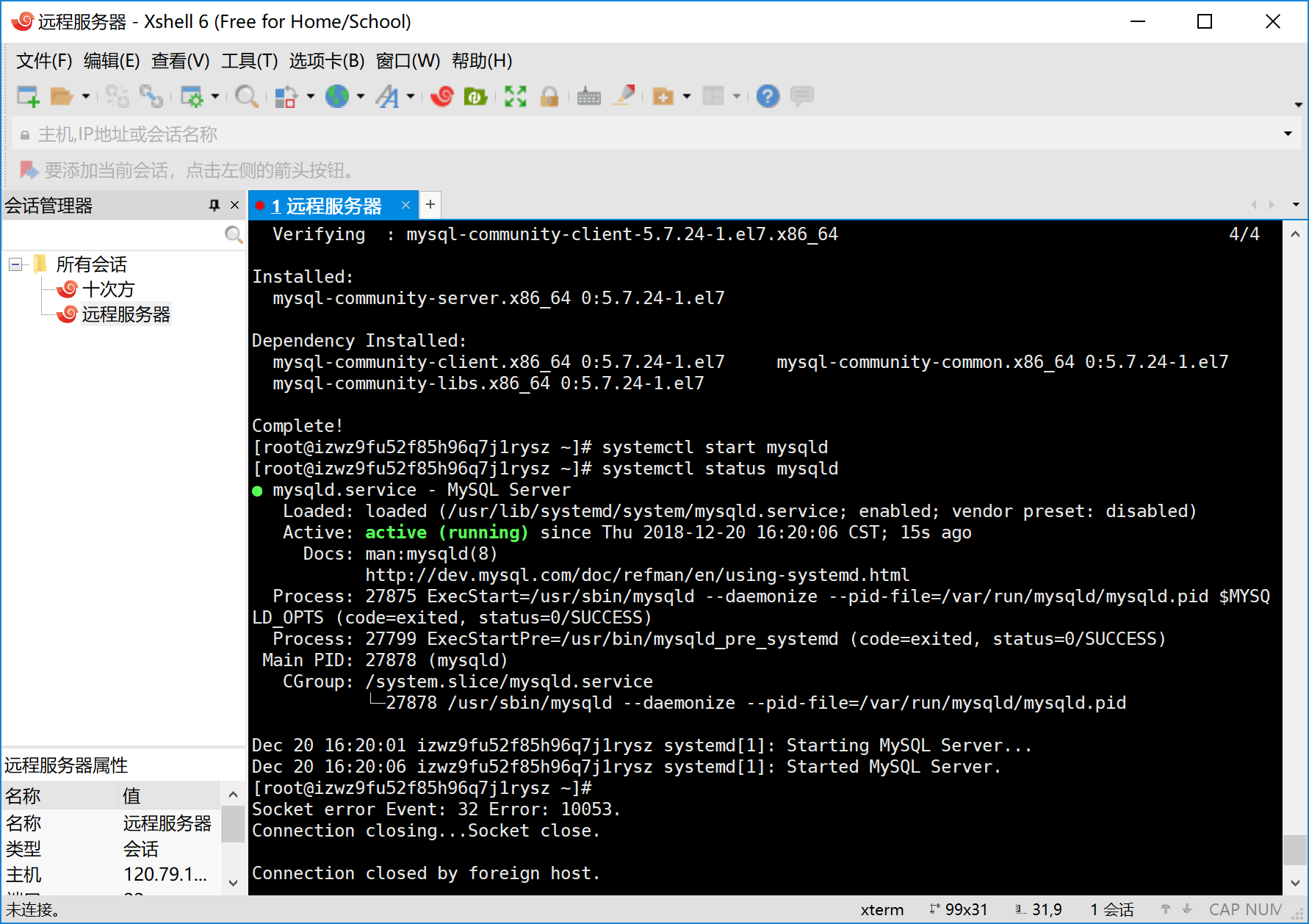Viewport: 1309px width, 924px height.
Task: Click the lock screen padlock icon
Action: point(549,96)
